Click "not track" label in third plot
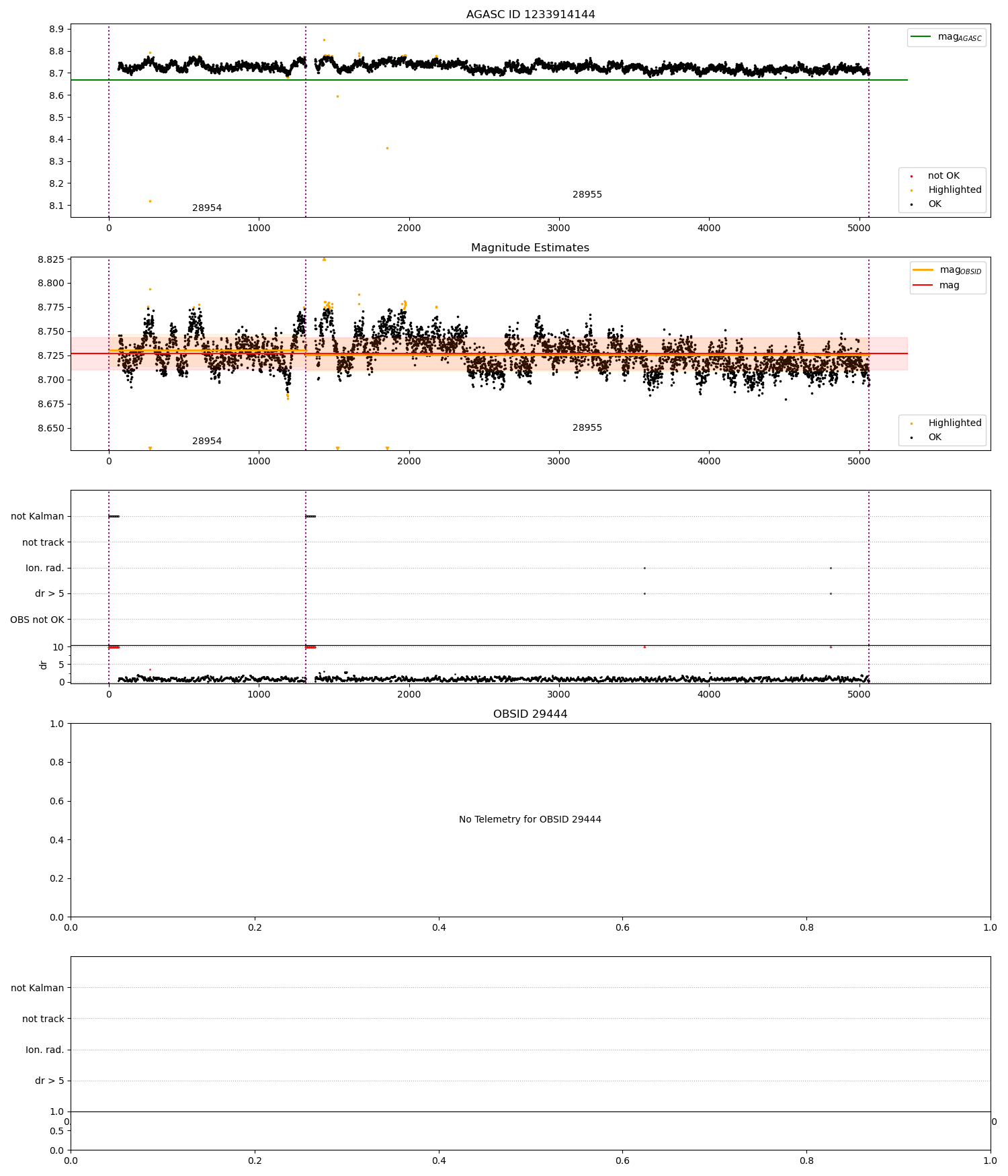 43,542
